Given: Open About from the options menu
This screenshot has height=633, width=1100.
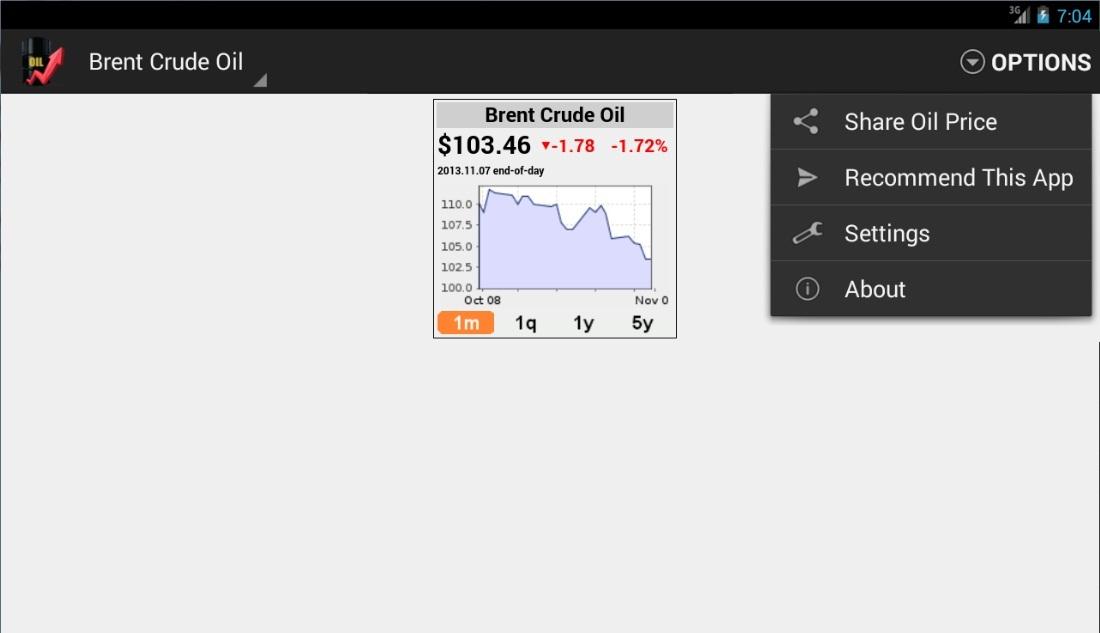Looking at the screenshot, I should 931,288.
